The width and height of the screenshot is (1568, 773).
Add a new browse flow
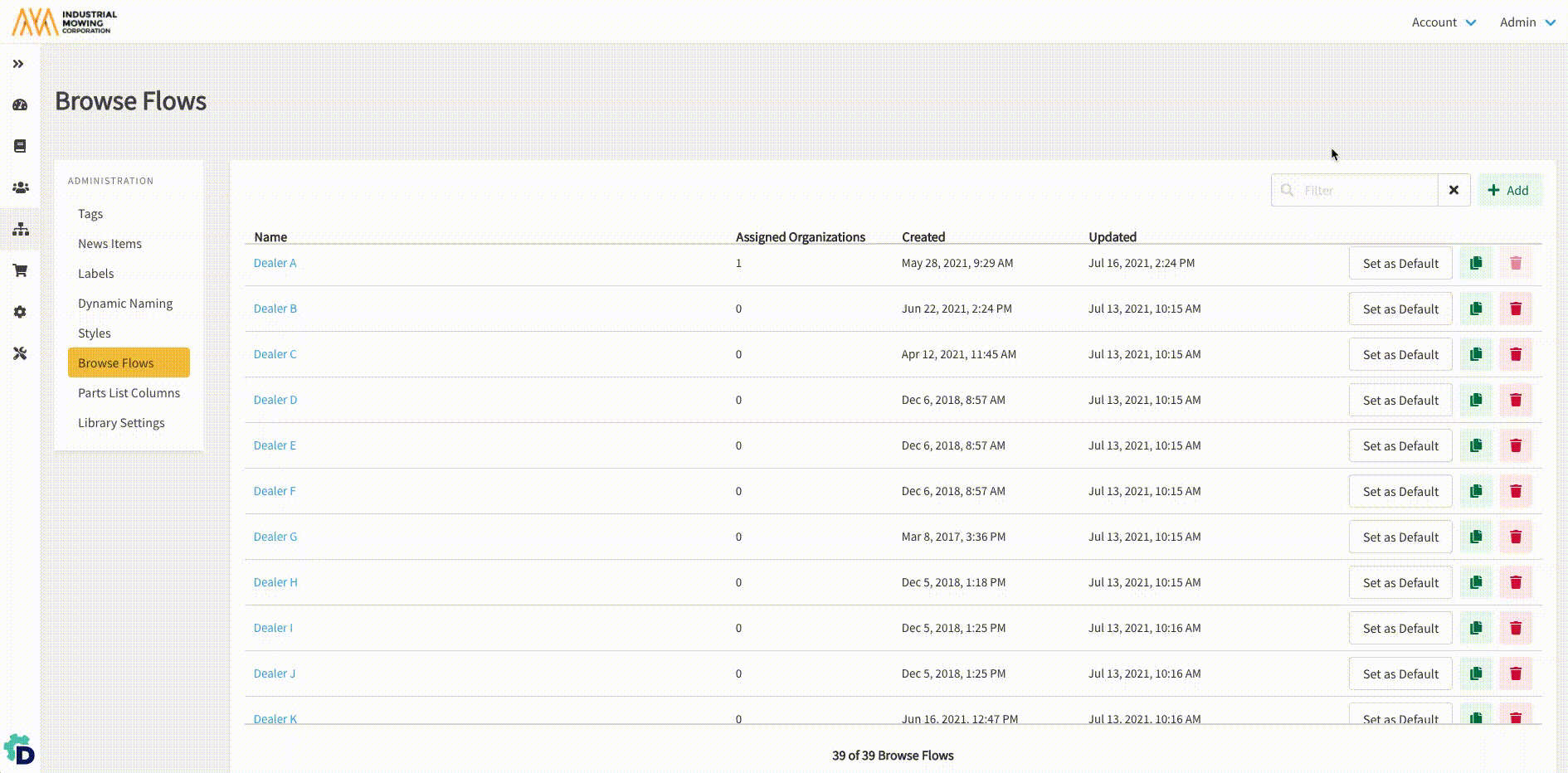(1508, 190)
